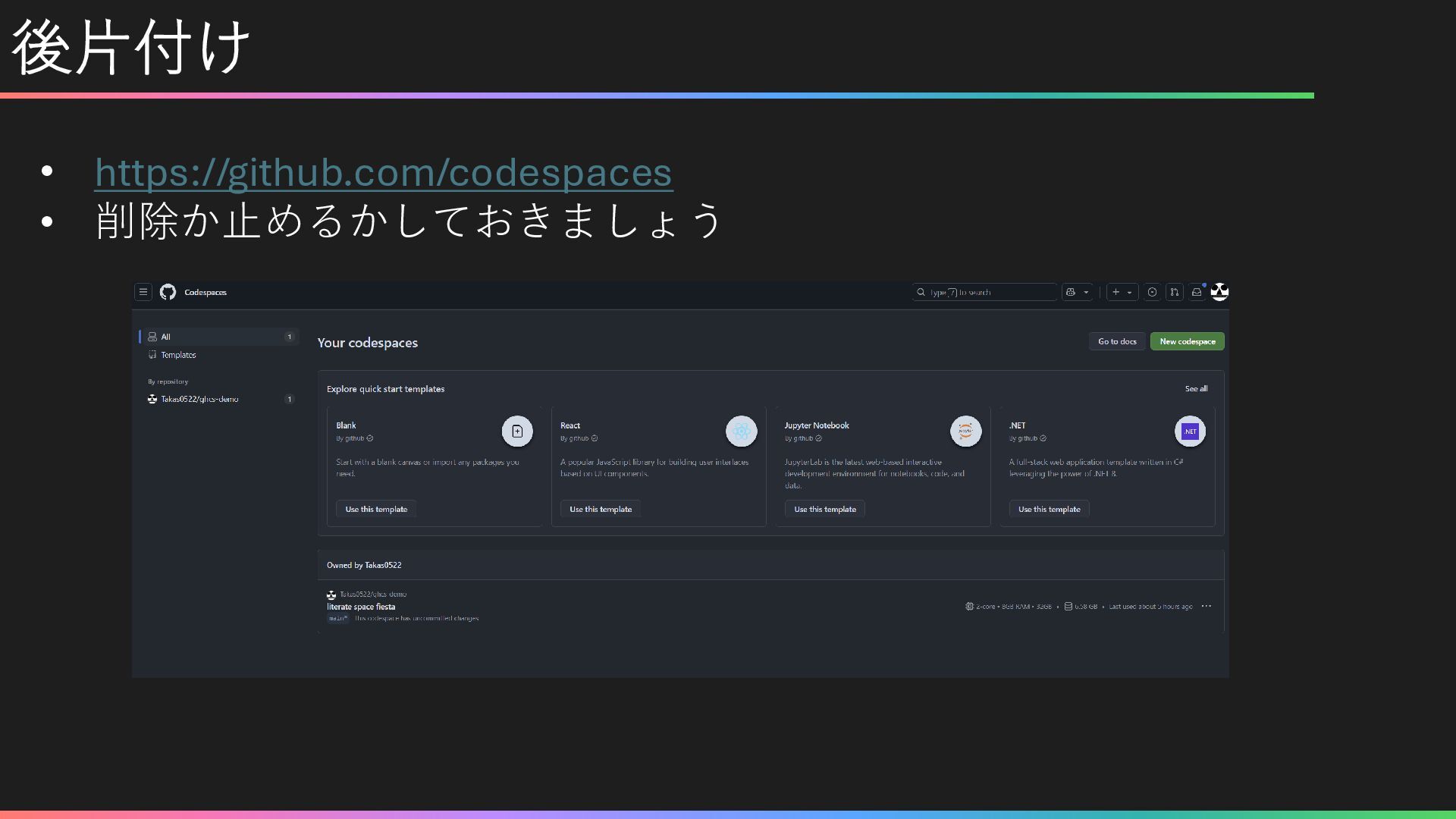This screenshot has height=819, width=1456.
Task: Click 'Last used about 5 hours ago' text
Action: pos(1150,607)
